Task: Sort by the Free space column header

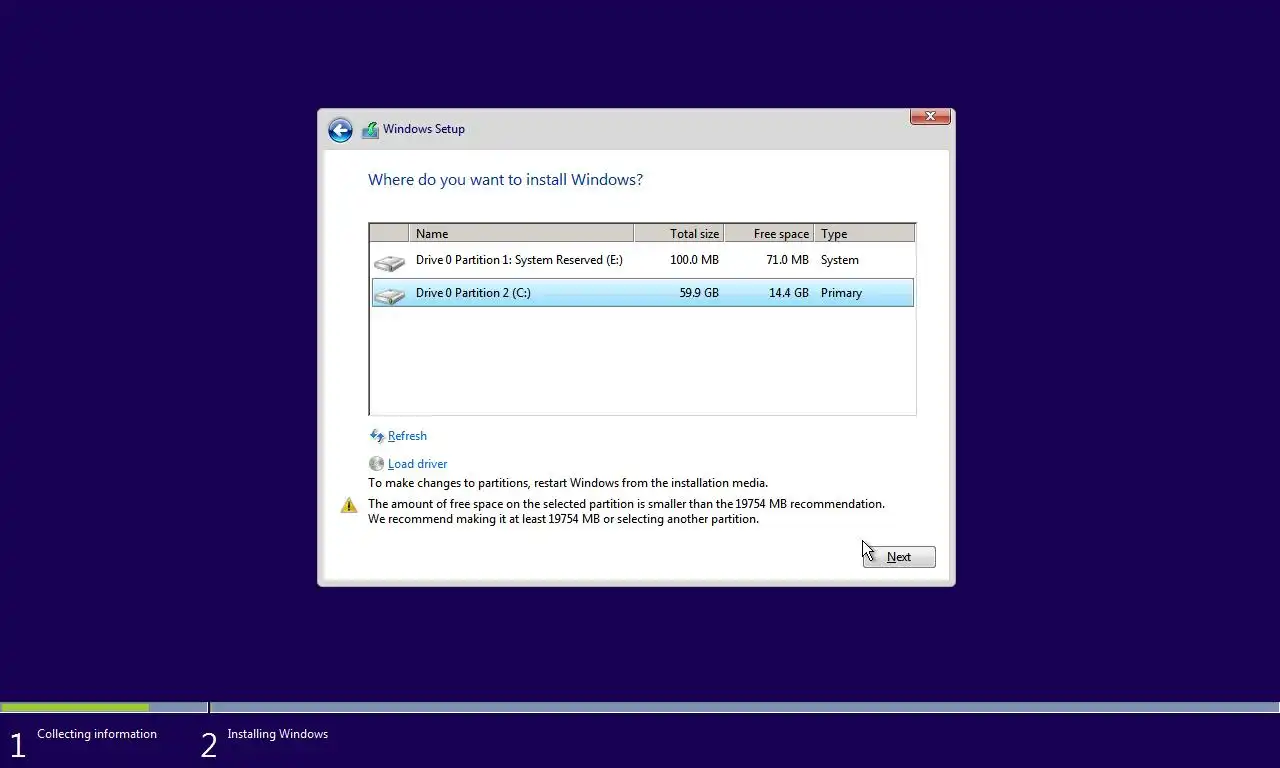Action: tap(769, 233)
